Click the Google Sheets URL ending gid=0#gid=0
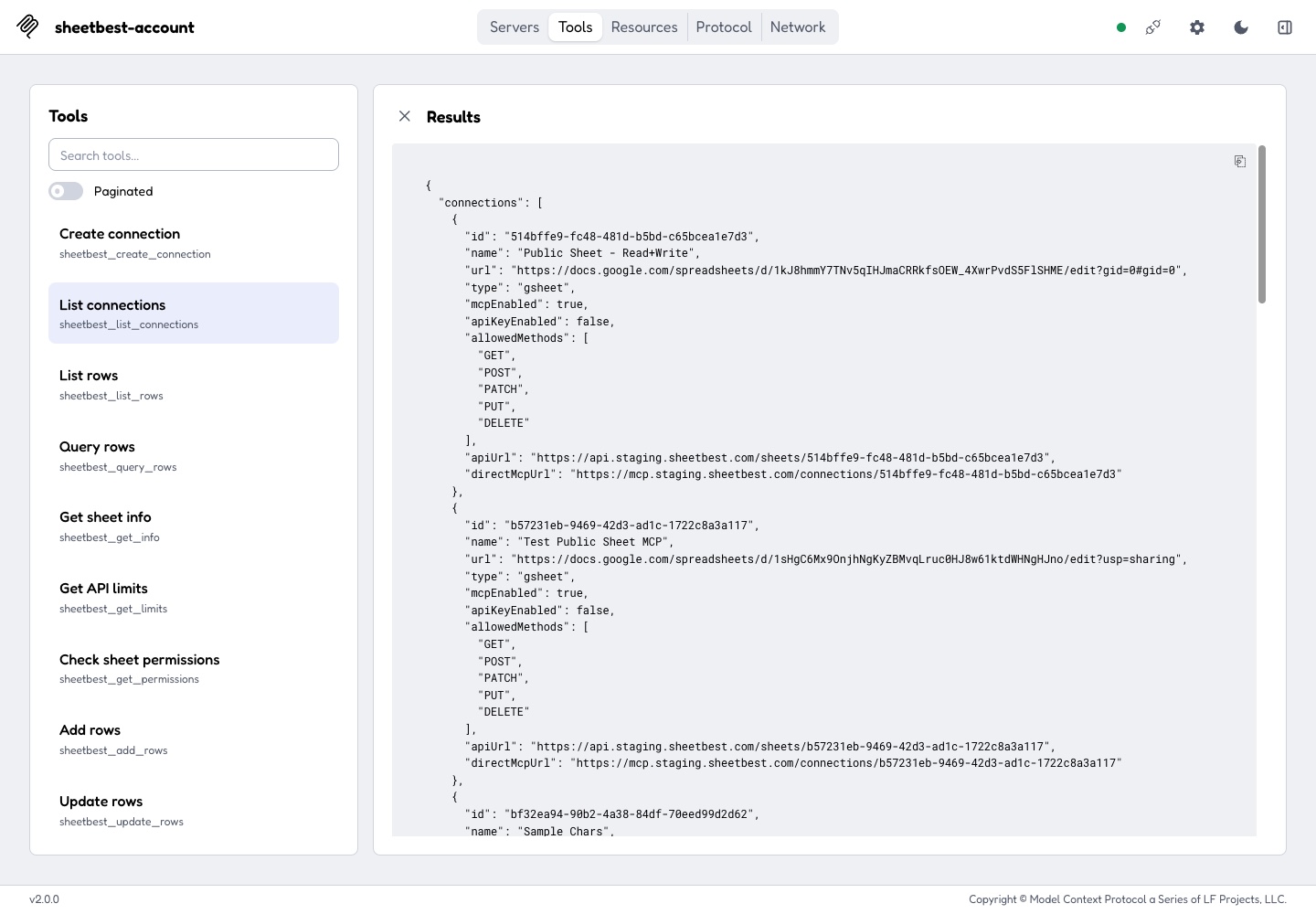This screenshot has height=914, width=1316. tap(845, 271)
